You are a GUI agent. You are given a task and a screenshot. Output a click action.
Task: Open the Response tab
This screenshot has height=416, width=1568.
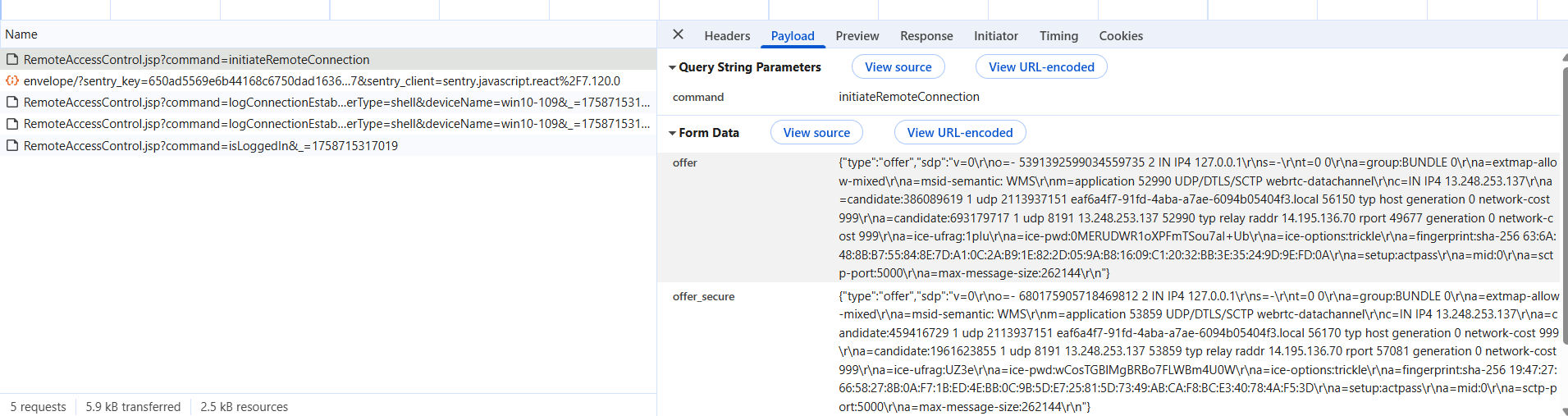(x=926, y=36)
